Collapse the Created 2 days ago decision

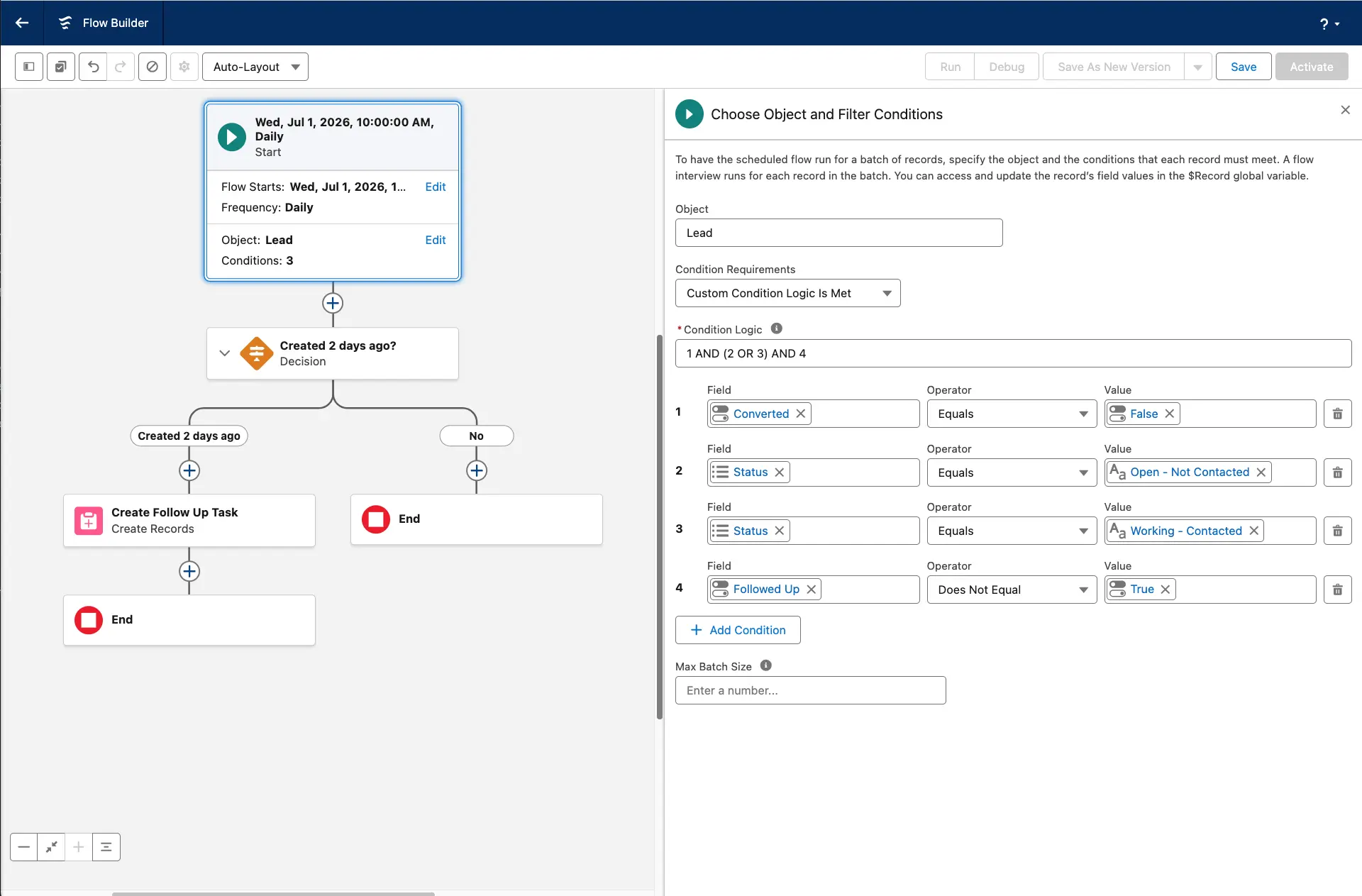(225, 353)
